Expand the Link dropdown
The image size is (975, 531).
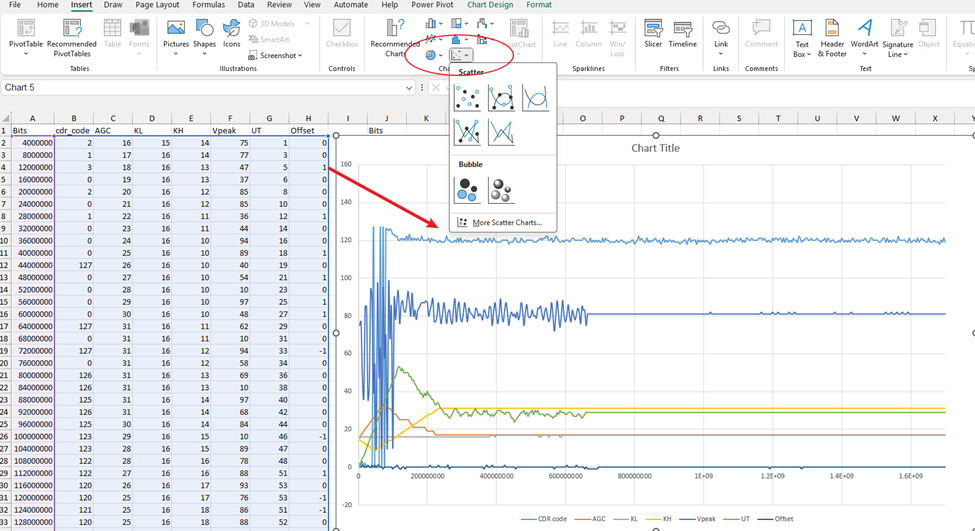[721, 54]
